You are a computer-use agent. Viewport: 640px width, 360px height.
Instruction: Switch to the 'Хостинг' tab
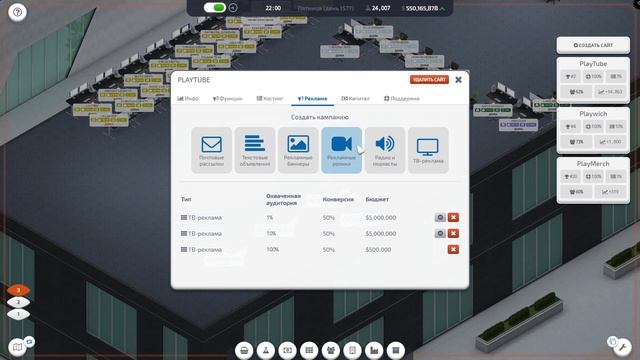pos(270,99)
